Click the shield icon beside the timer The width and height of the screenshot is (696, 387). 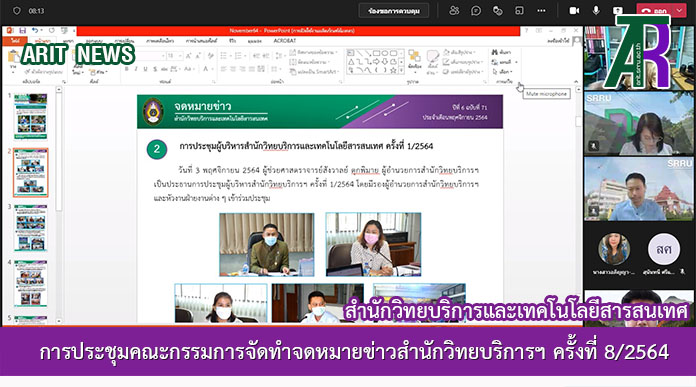[16, 11]
